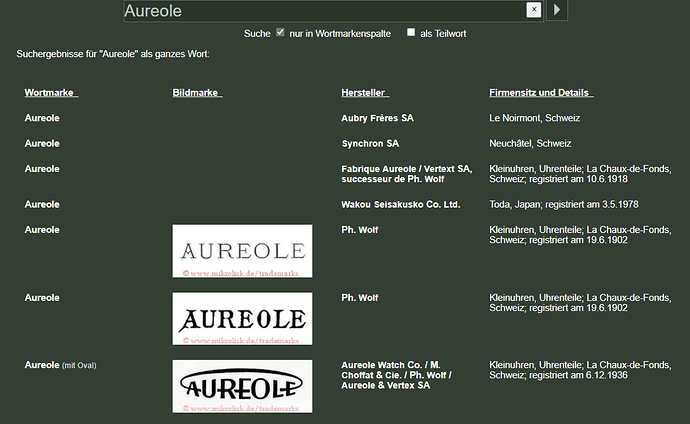Viewport: 690px width, 424px height.
Task: Select Fabrique Aureole / Vertext SA entry
Action: click(x=407, y=174)
